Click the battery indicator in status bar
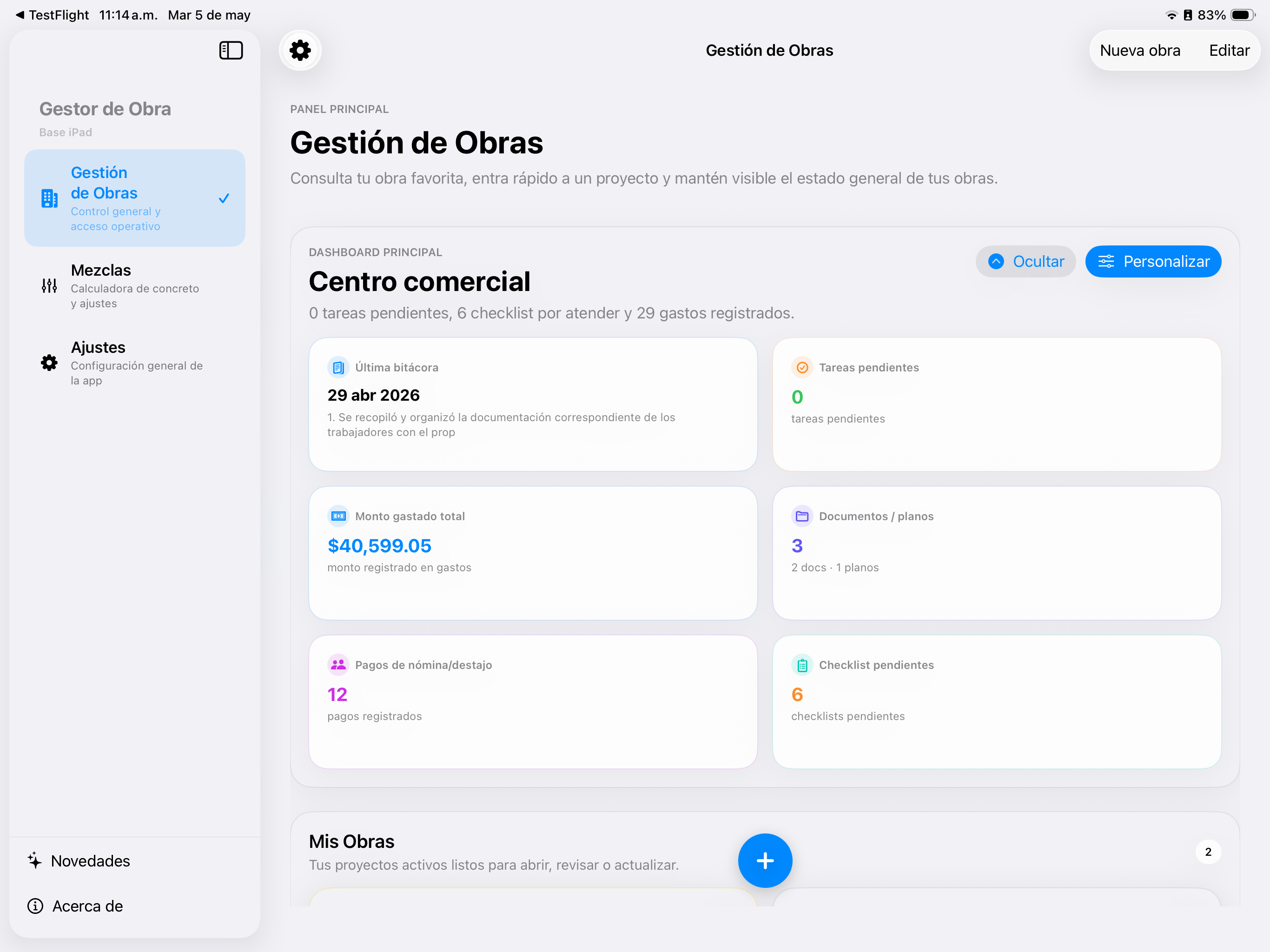 pyautogui.click(x=1243, y=15)
